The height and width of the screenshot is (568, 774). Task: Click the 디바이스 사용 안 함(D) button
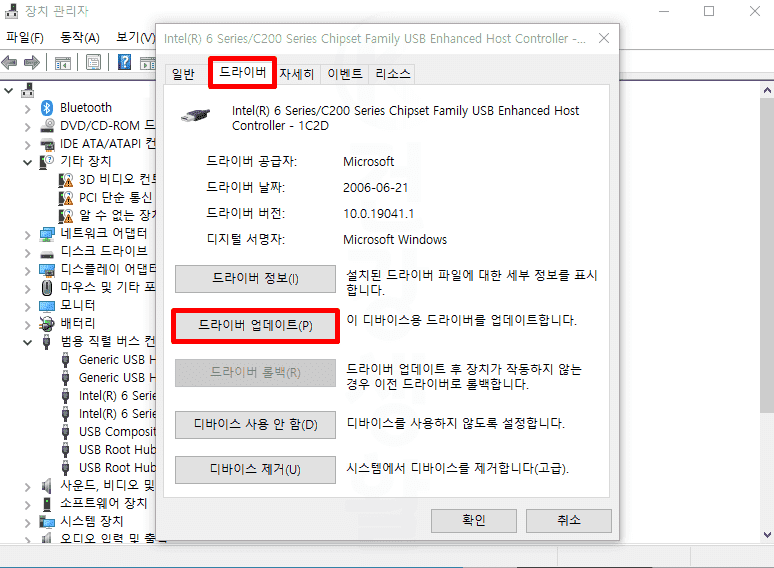click(x=255, y=424)
